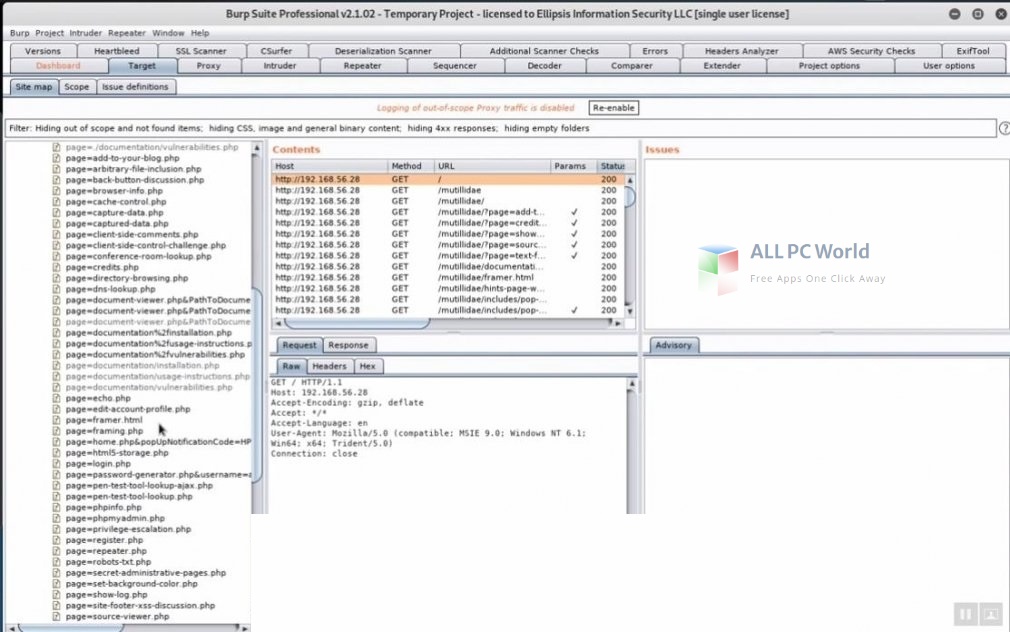Click the Contents horizontal scroll right arrow
Screen dimensions: 1010x632
coord(618,323)
